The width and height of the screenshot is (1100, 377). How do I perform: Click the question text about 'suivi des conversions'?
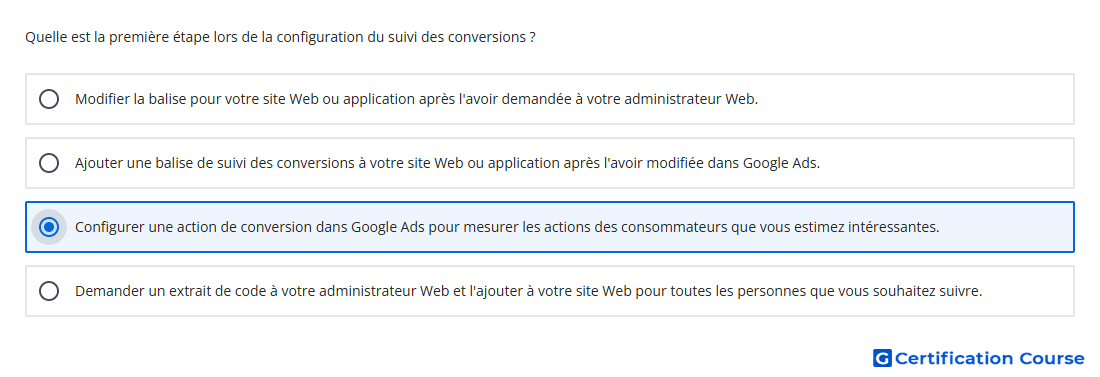point(281,37)
